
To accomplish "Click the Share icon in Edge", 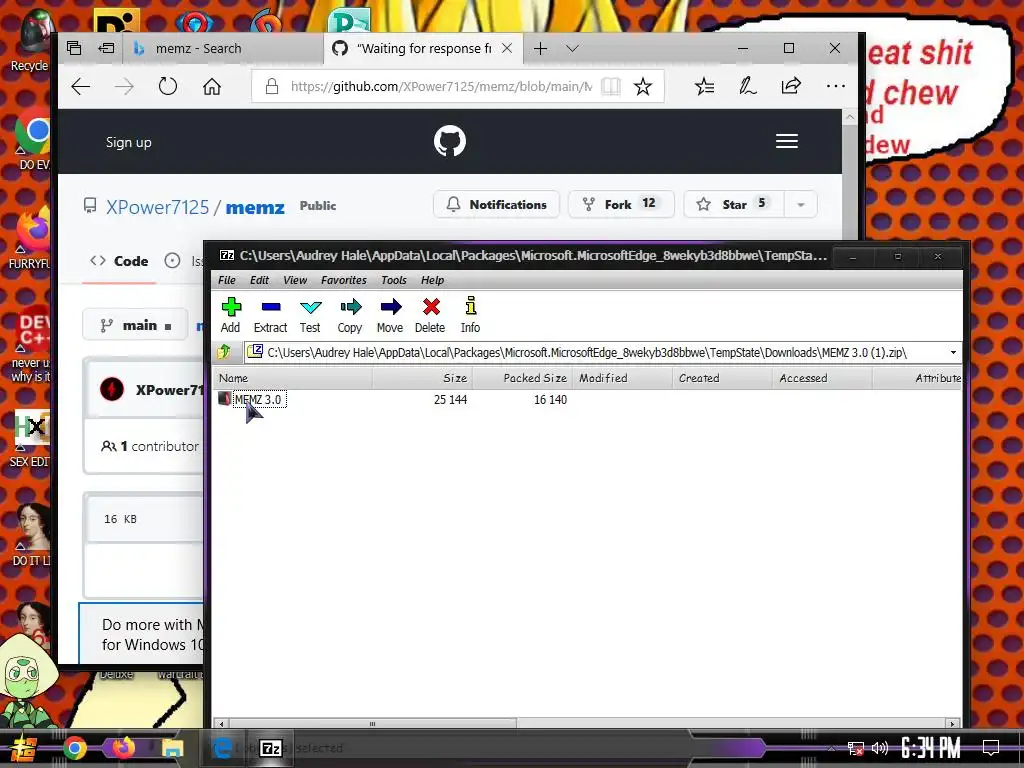I will 791,86.
